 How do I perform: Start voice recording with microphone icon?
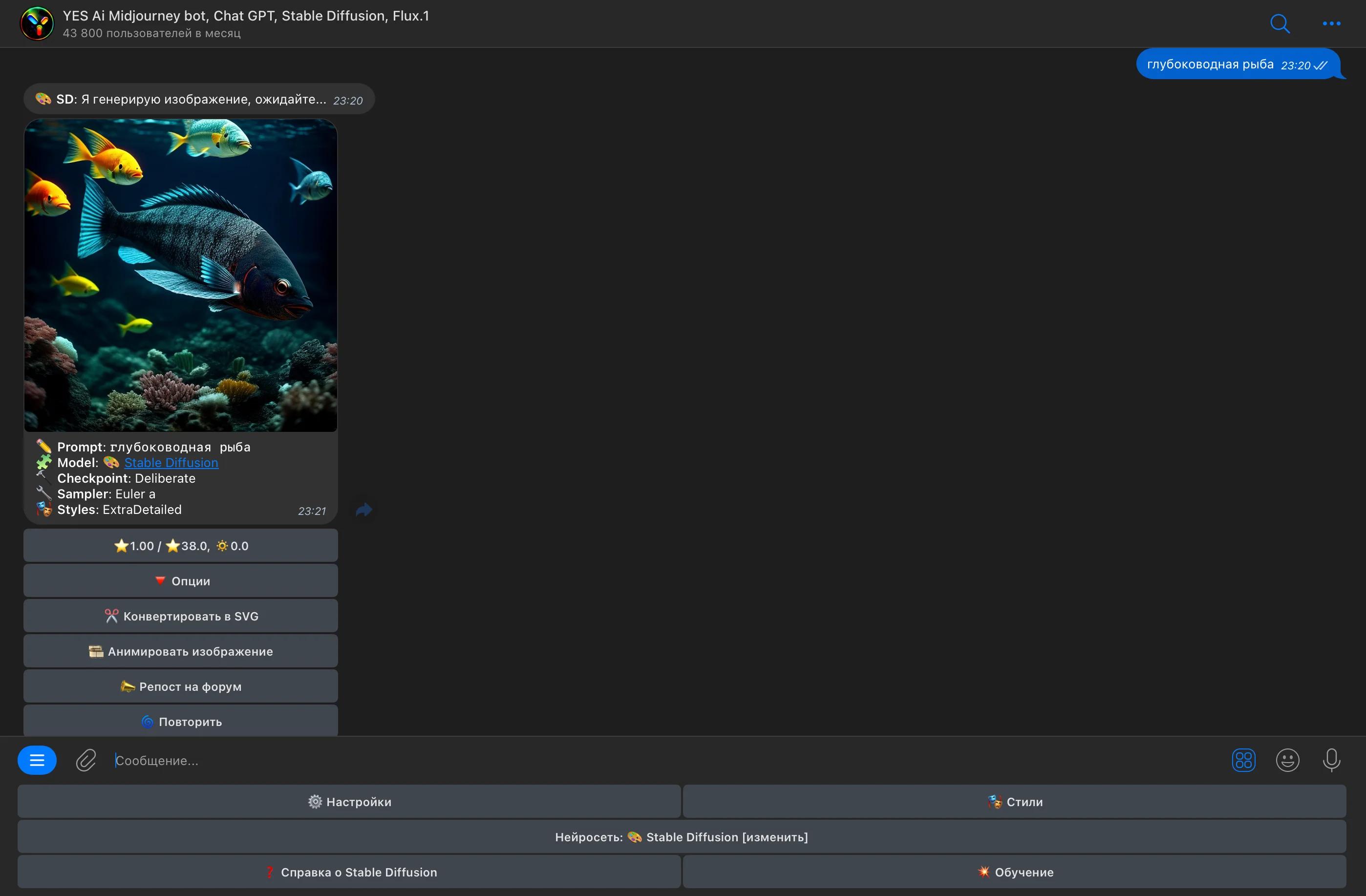click(1332, 760)
